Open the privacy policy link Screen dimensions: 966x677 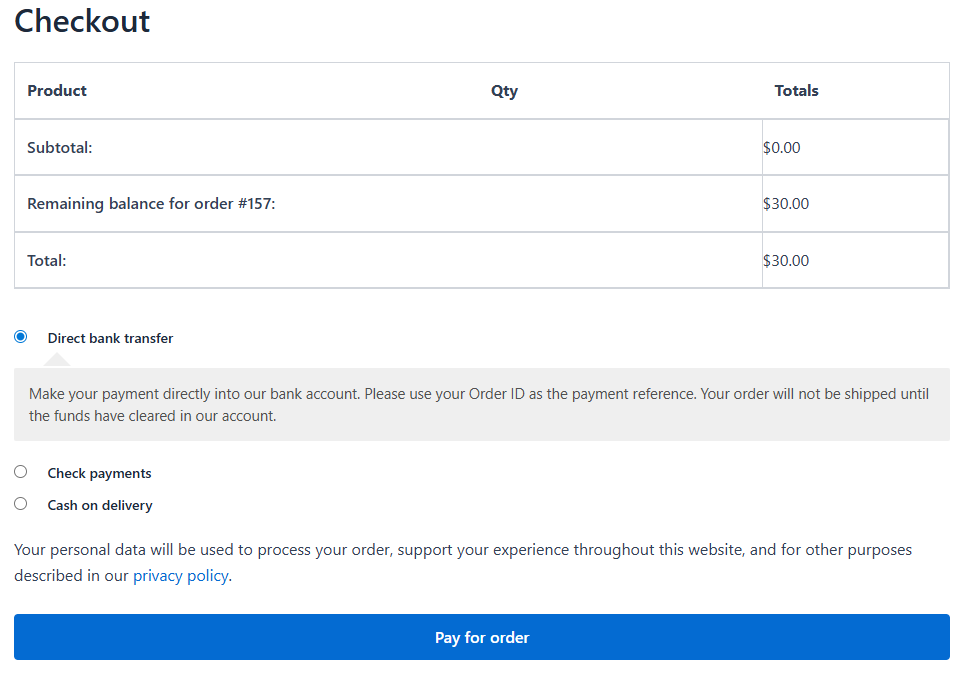click(x=180, y=575)
